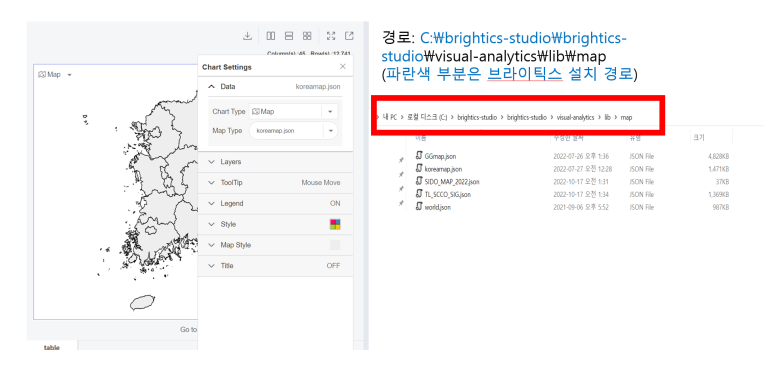The image size is (773, 369).
Task: Close the Chart Settings panel
Action: (343, 67)
